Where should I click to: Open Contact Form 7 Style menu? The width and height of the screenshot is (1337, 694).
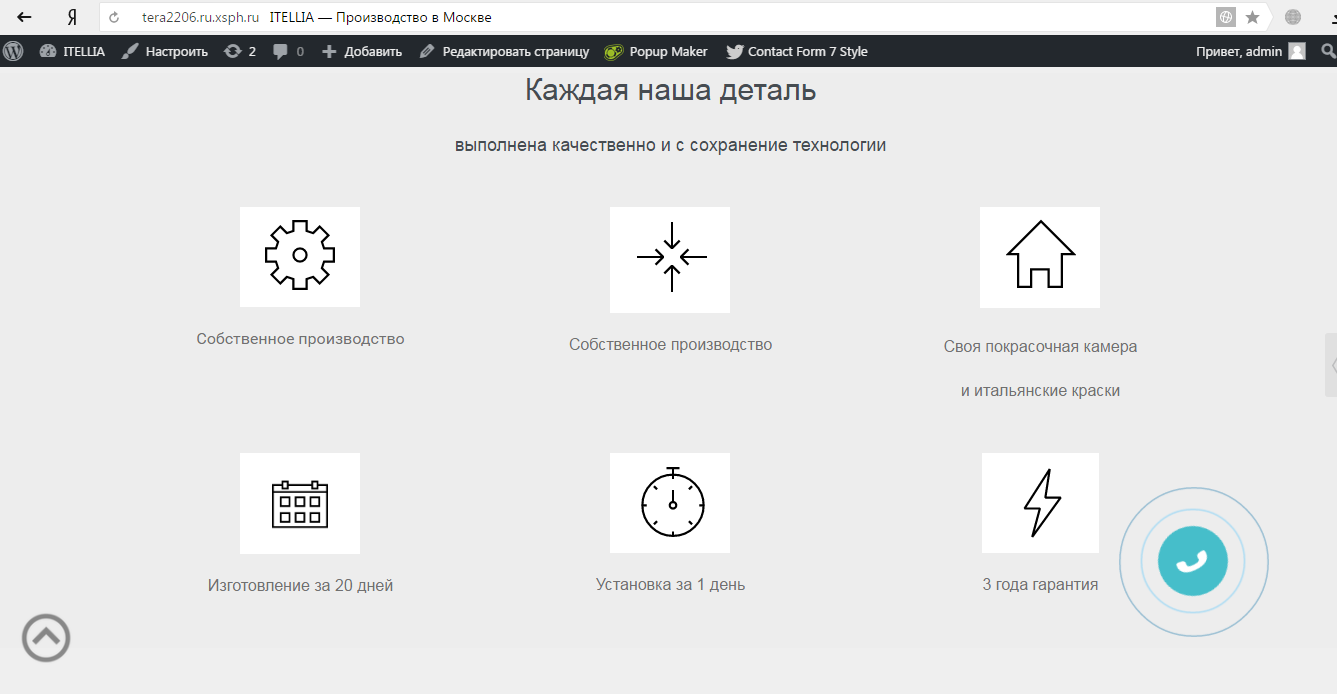[797, 51]
